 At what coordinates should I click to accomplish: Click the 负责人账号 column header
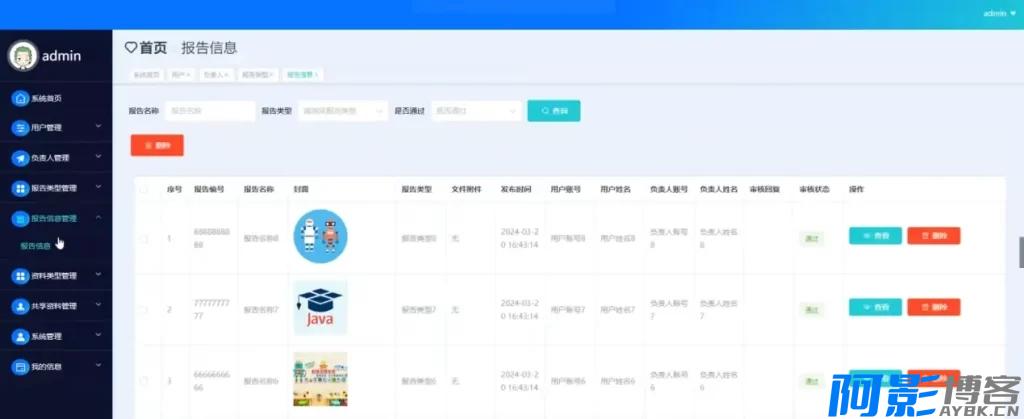click(x=669, y=190)
